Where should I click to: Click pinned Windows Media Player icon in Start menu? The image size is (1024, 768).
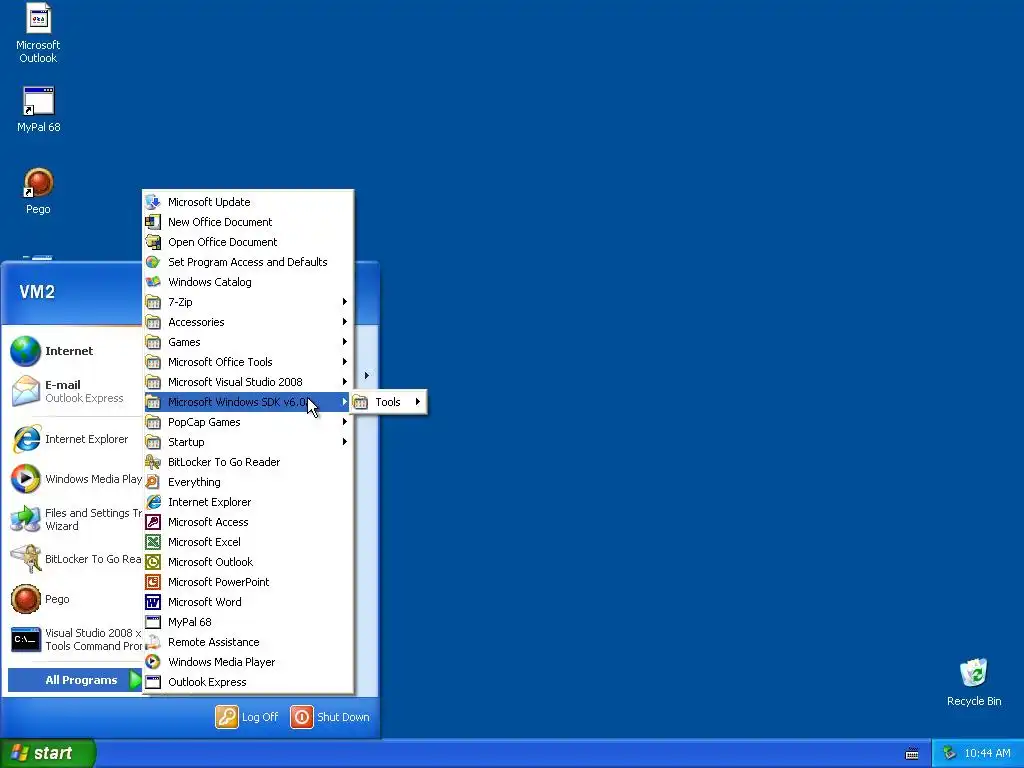25,479
